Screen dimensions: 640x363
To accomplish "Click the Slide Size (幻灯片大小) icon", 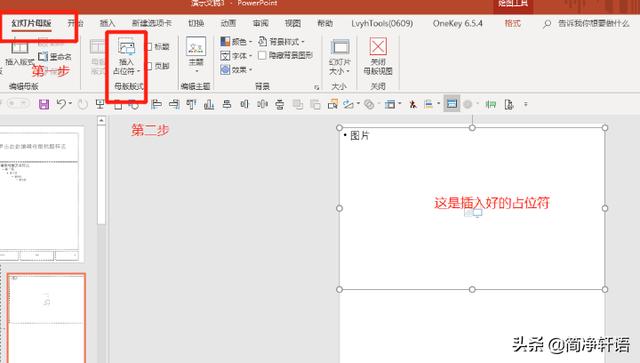I will pyautogui.click(x=340, y=47).
